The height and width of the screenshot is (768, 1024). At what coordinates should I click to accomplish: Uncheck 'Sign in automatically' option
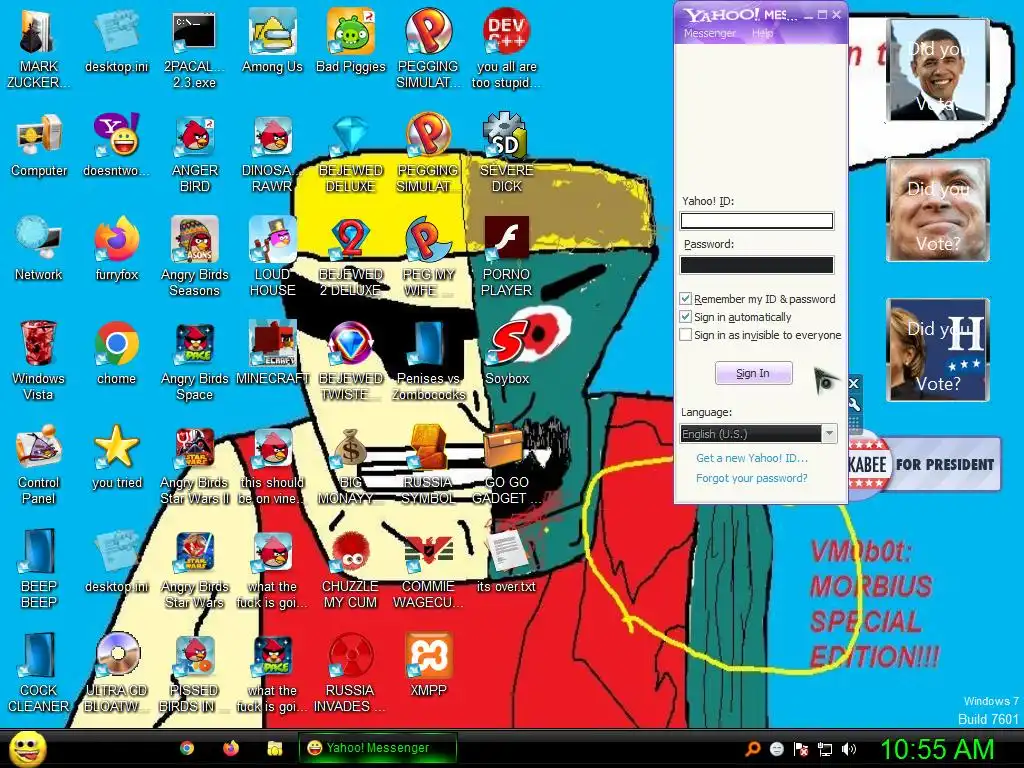(685, 317)
